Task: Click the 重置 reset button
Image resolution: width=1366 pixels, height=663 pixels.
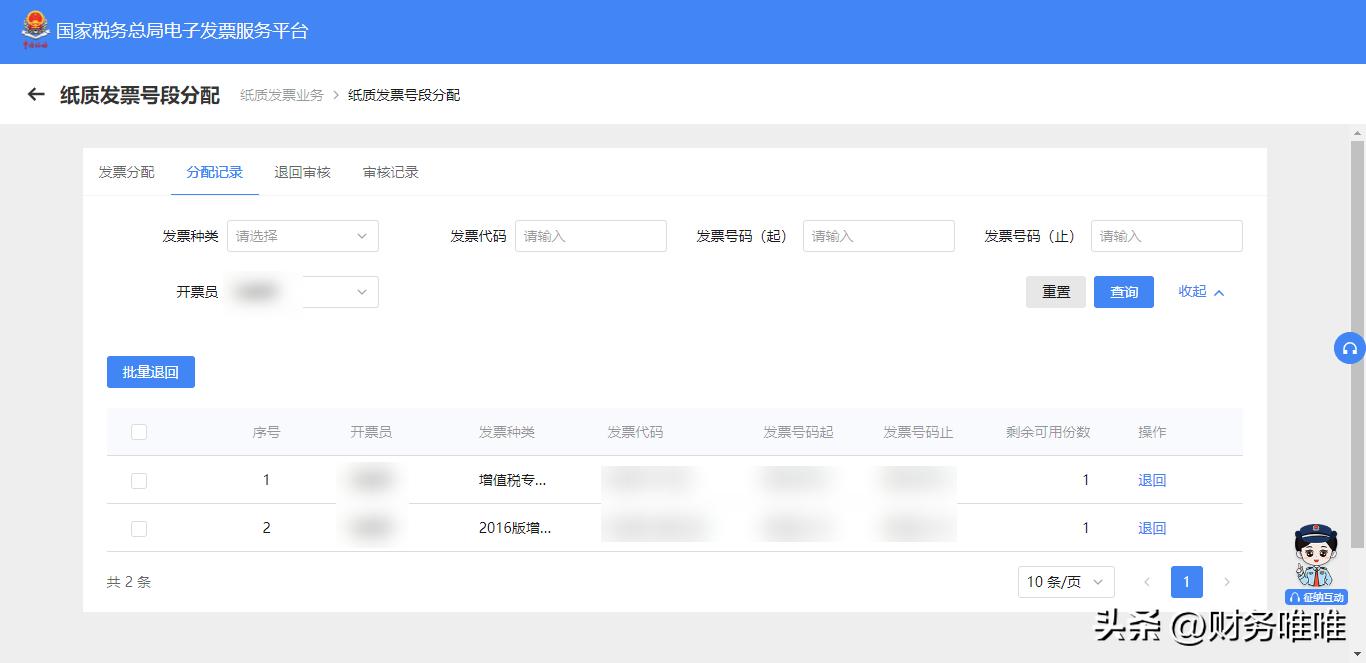Action: pyautogui.click(x=1056, y=292)
